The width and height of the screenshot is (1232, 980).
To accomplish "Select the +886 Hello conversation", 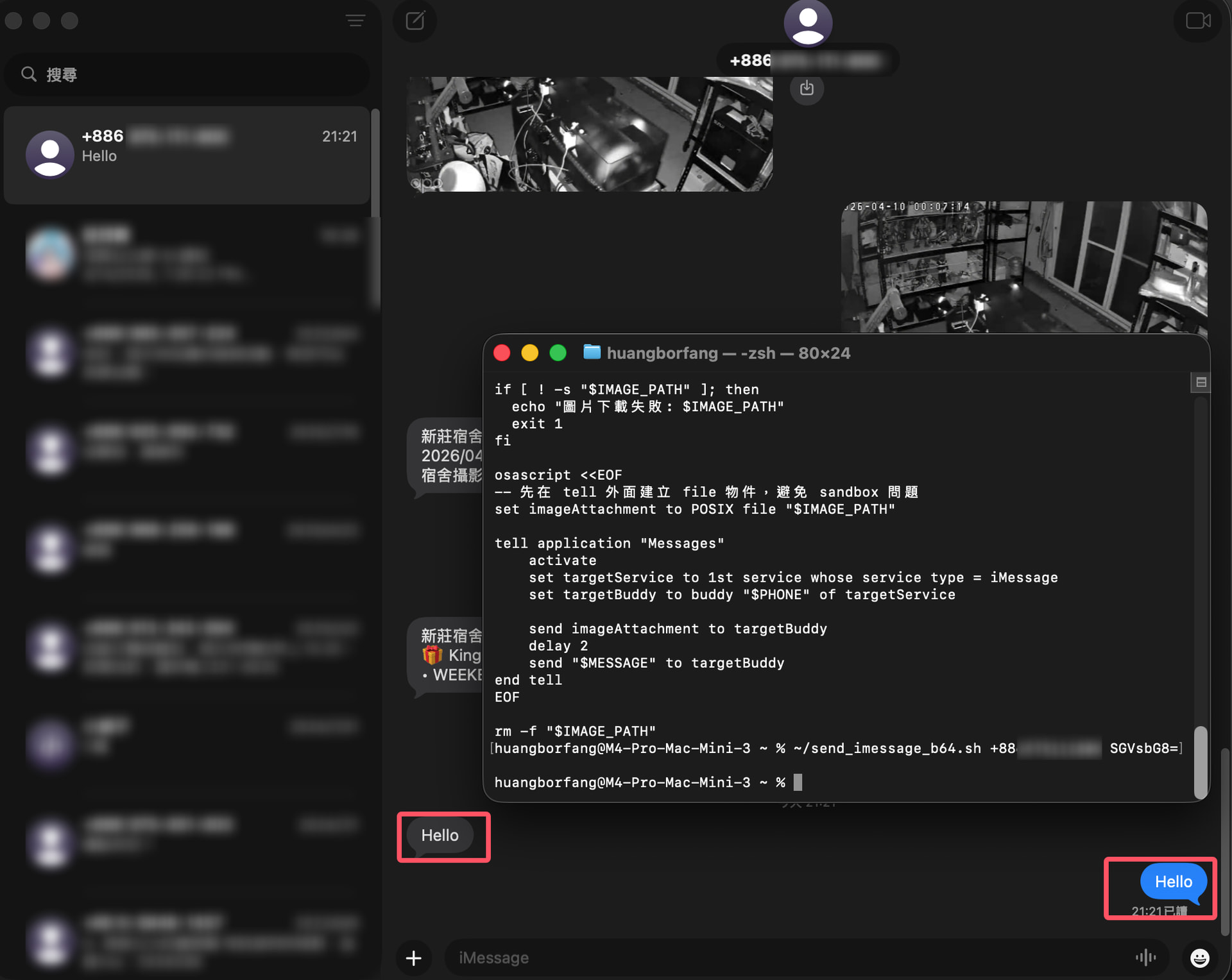I will coord(186,155).
